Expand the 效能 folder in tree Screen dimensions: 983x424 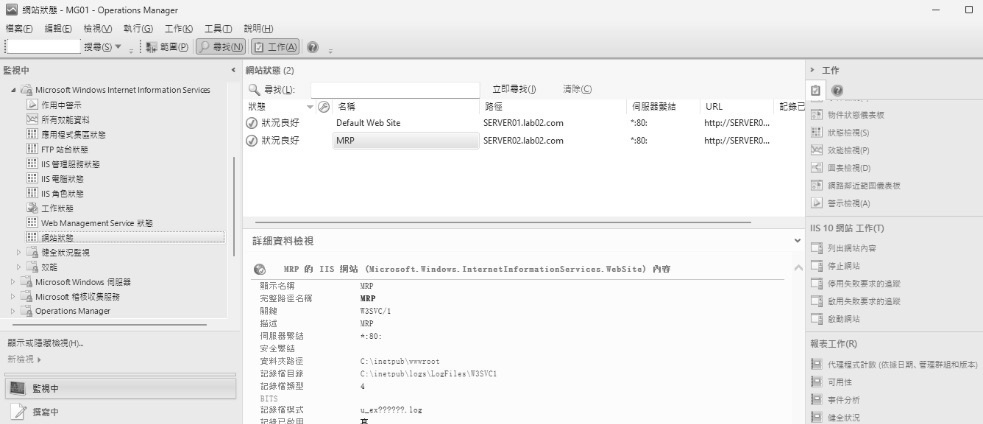tap(19, 267)
